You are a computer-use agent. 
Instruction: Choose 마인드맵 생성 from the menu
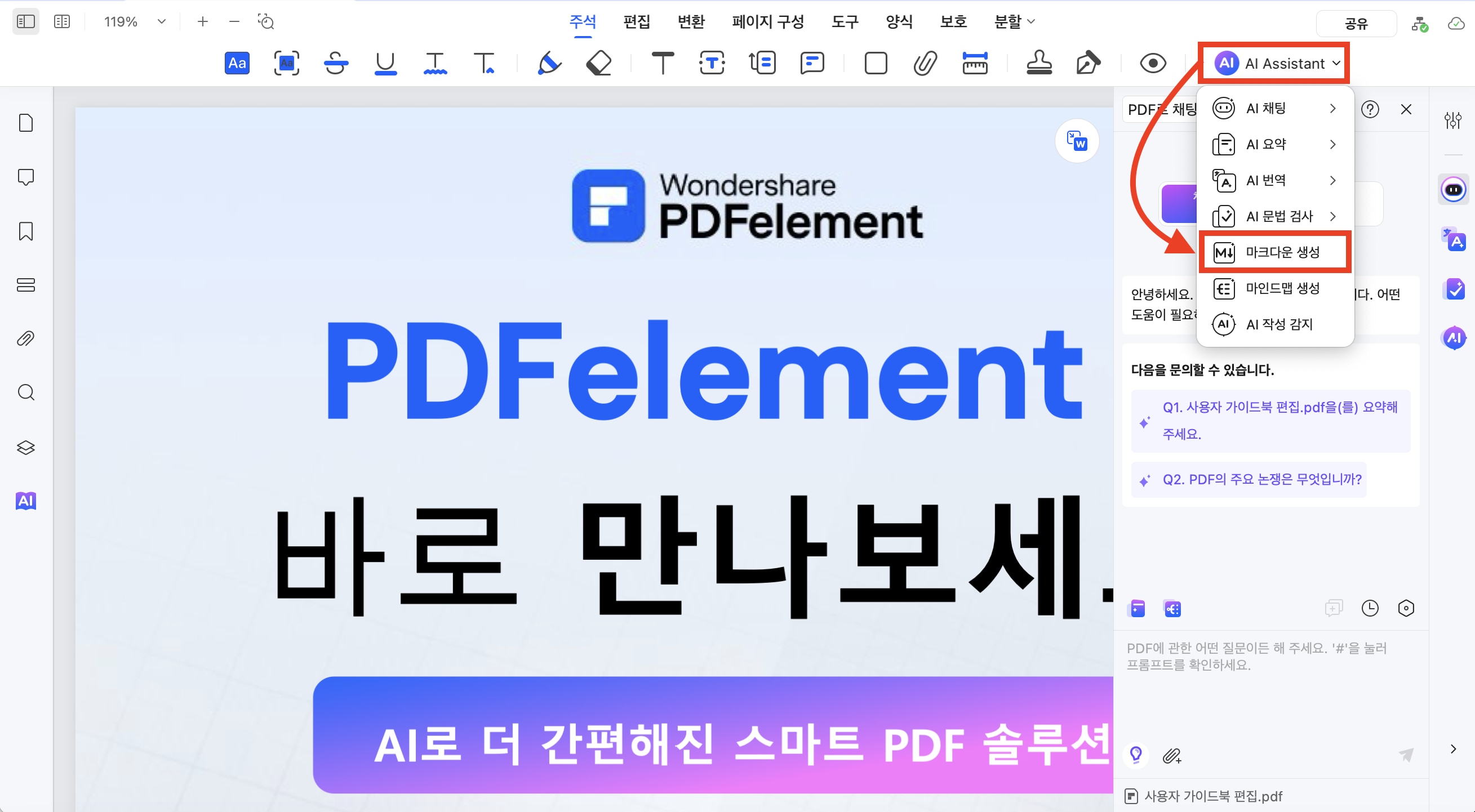1275,288
